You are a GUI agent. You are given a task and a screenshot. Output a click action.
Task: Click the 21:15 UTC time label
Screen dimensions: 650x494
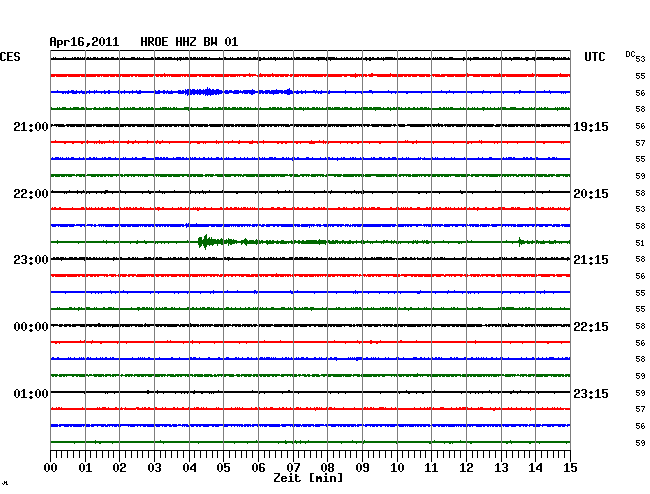point(591,260)
